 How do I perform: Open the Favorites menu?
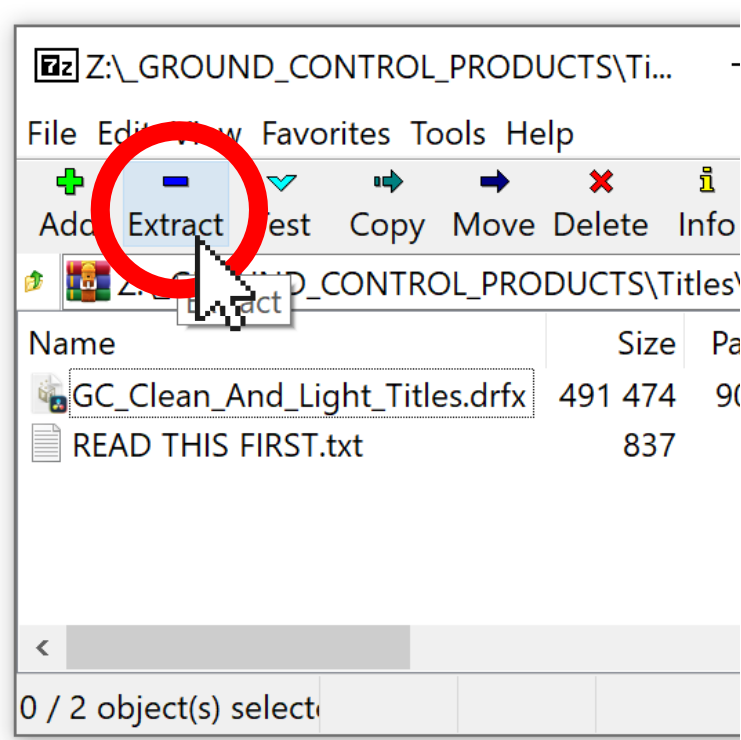coord(326,133)
